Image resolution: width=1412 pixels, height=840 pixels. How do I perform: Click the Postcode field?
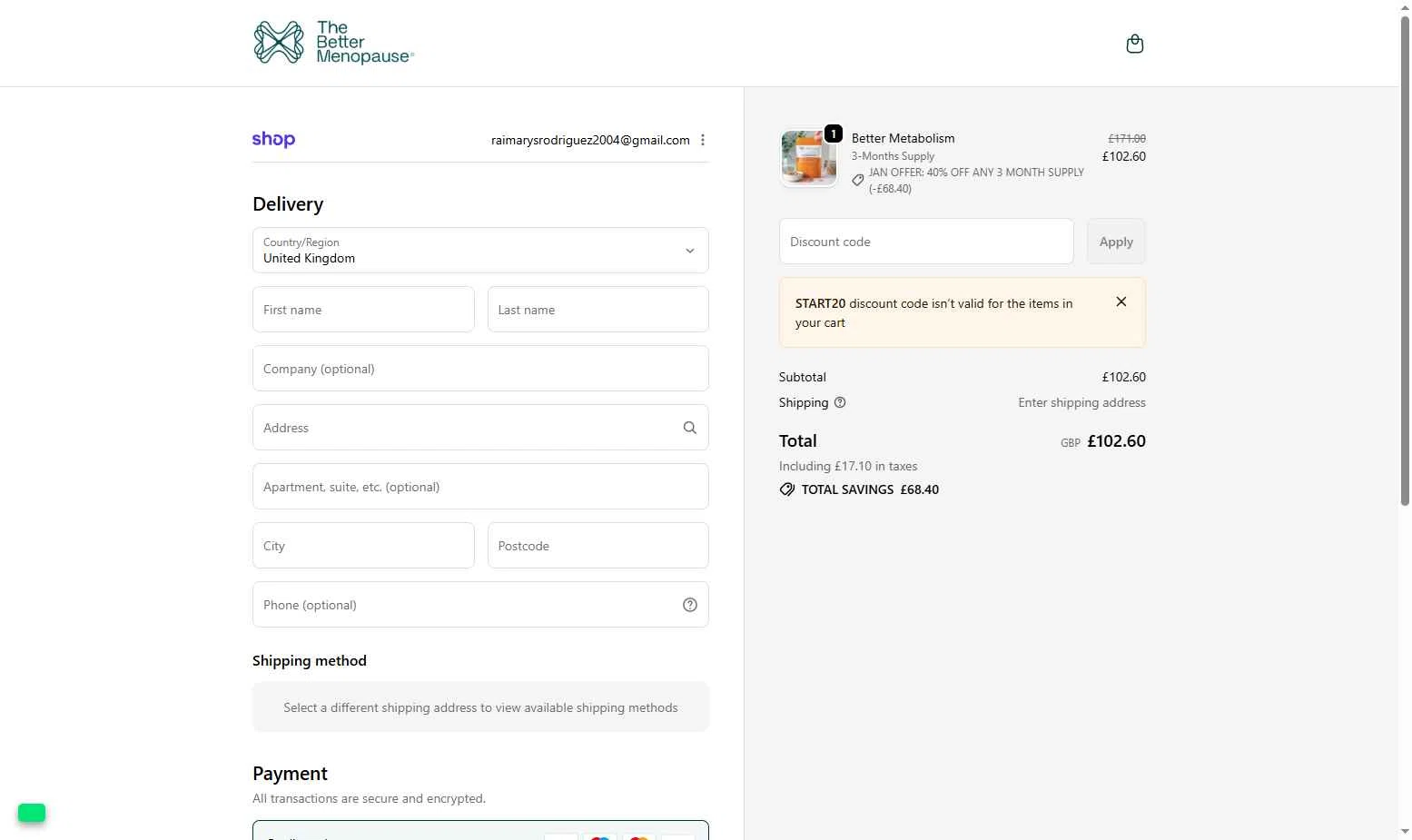coord(598,546)
